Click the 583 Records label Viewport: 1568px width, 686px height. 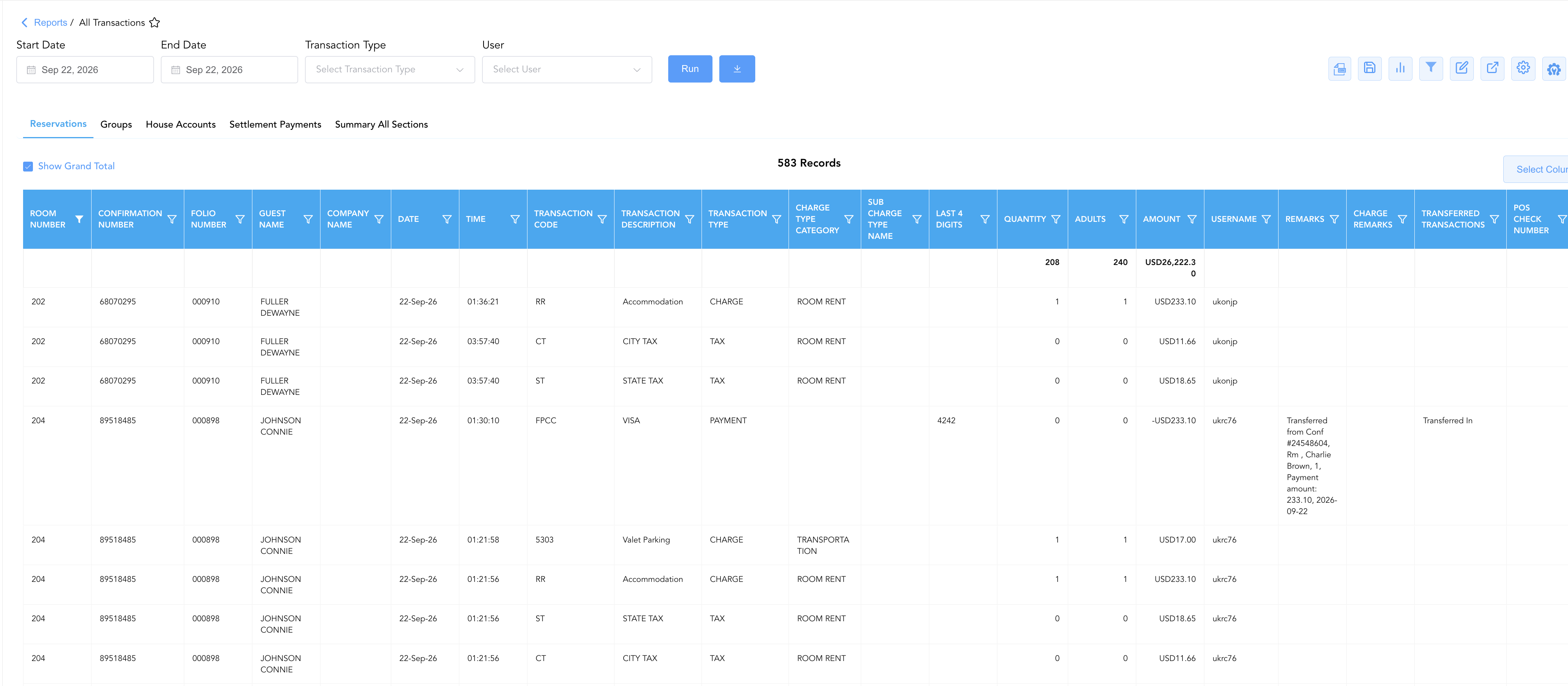(x=808, y=163)
